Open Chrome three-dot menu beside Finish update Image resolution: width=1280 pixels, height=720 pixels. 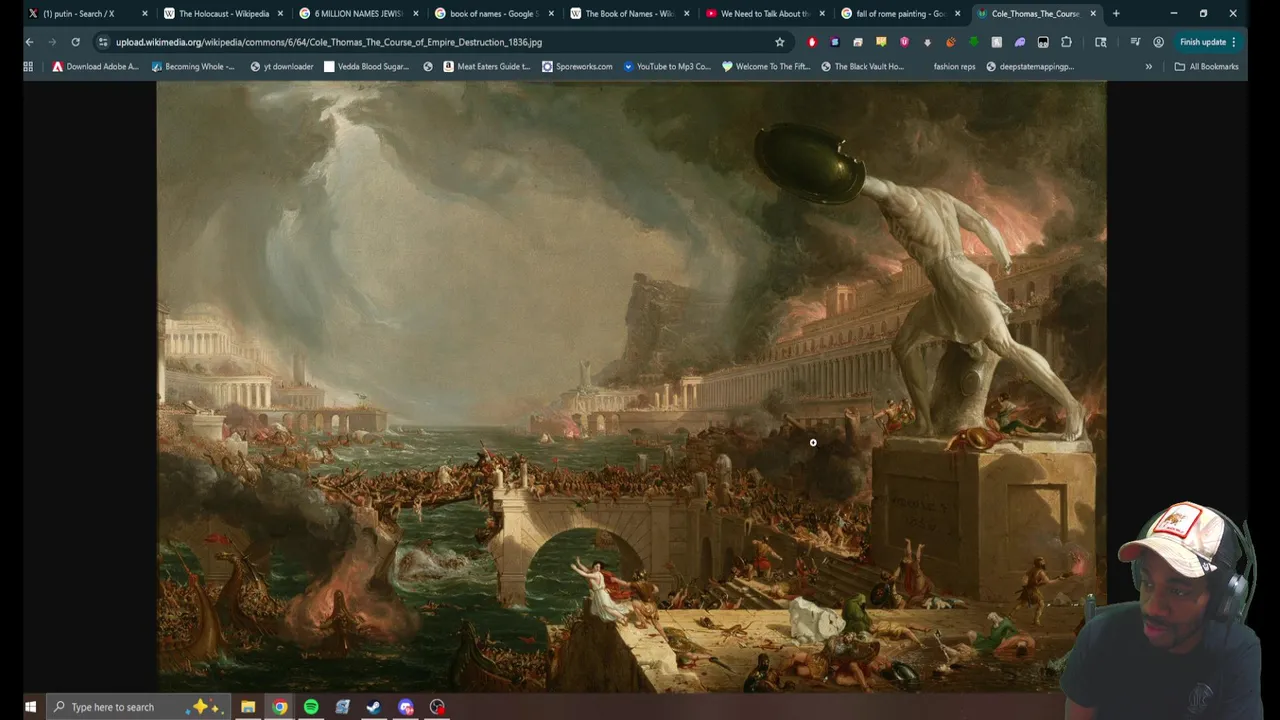click(x=1234, y=42)
